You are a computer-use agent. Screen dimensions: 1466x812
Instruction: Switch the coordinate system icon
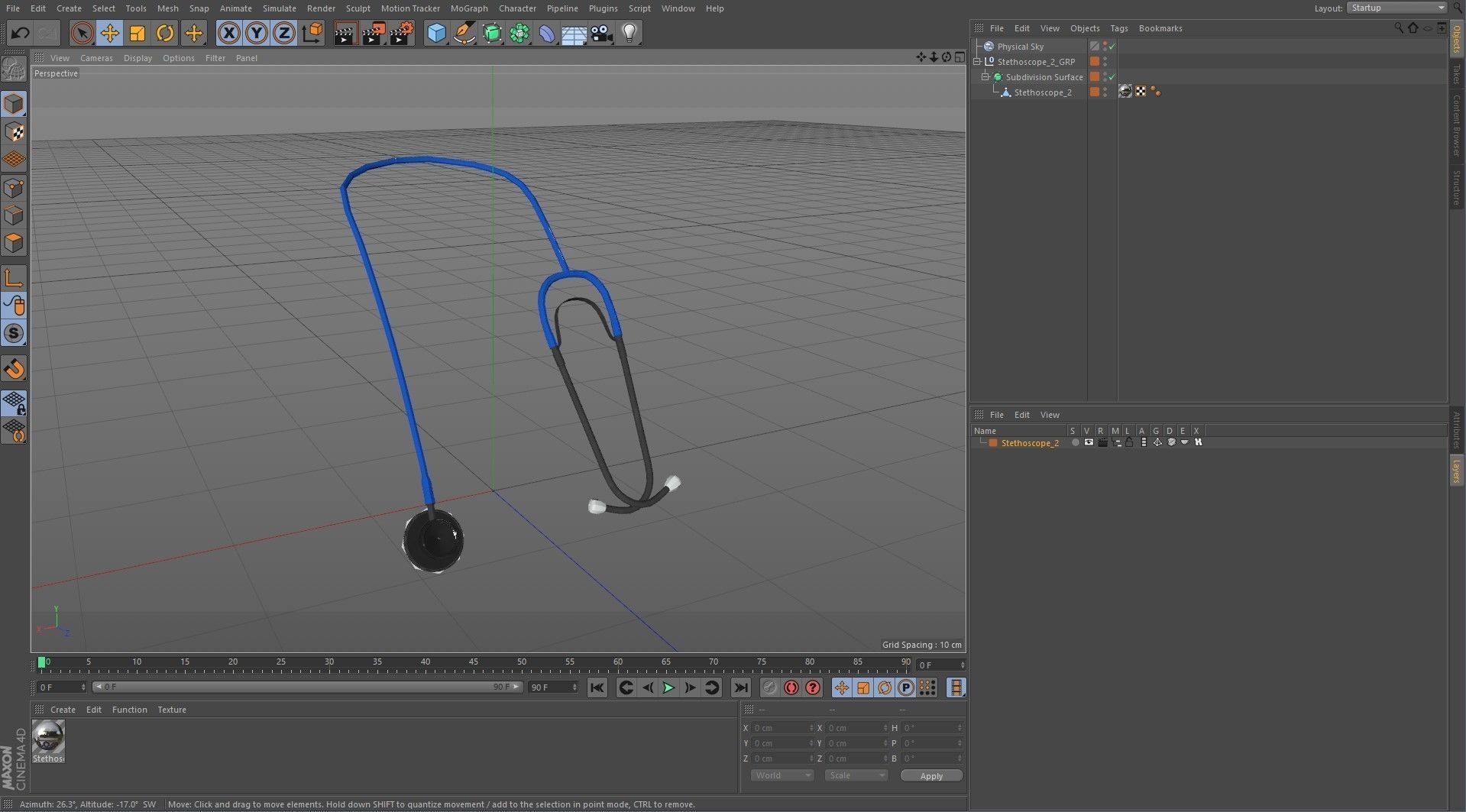tap(312, 33)
